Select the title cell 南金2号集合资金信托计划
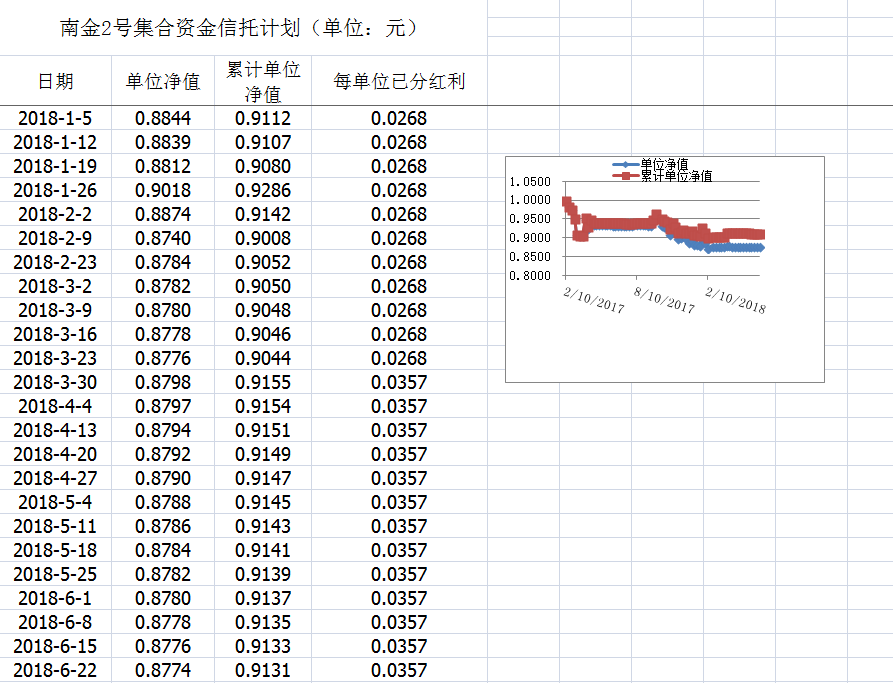The image size is (893, 683). (x=240, y=28)
